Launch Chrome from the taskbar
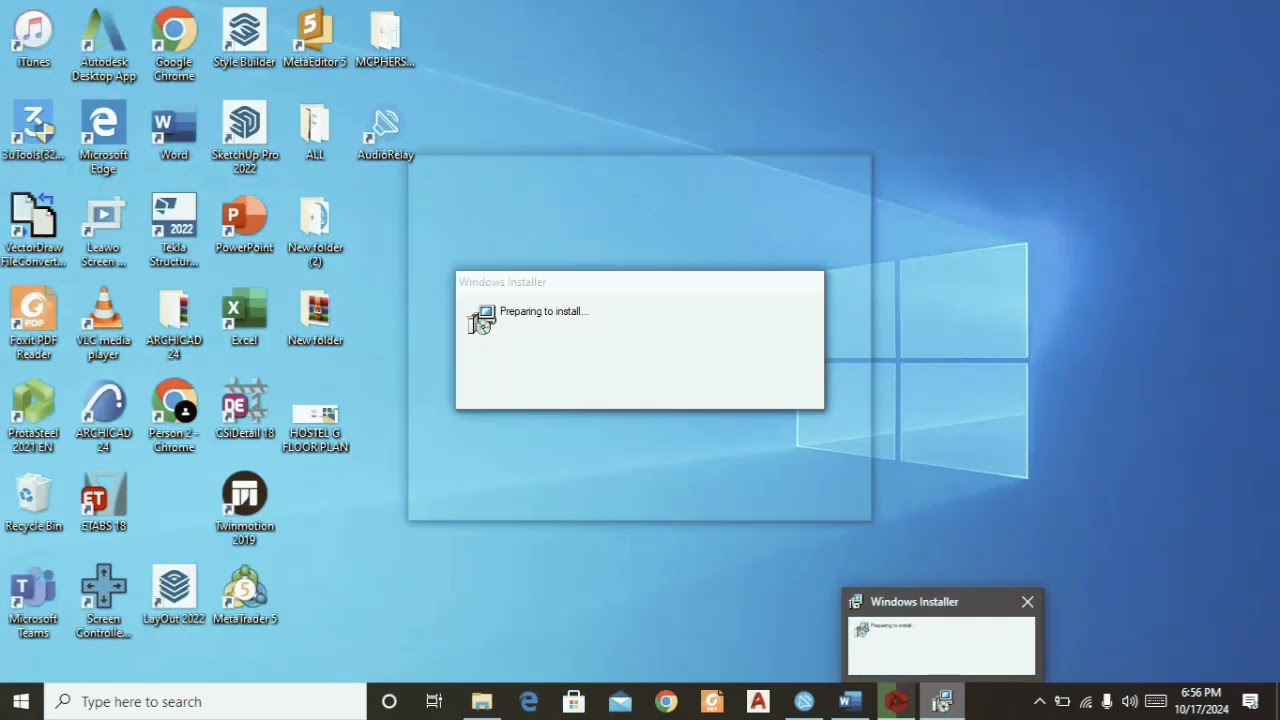The image size is (1280, 720). coord(666,701)
